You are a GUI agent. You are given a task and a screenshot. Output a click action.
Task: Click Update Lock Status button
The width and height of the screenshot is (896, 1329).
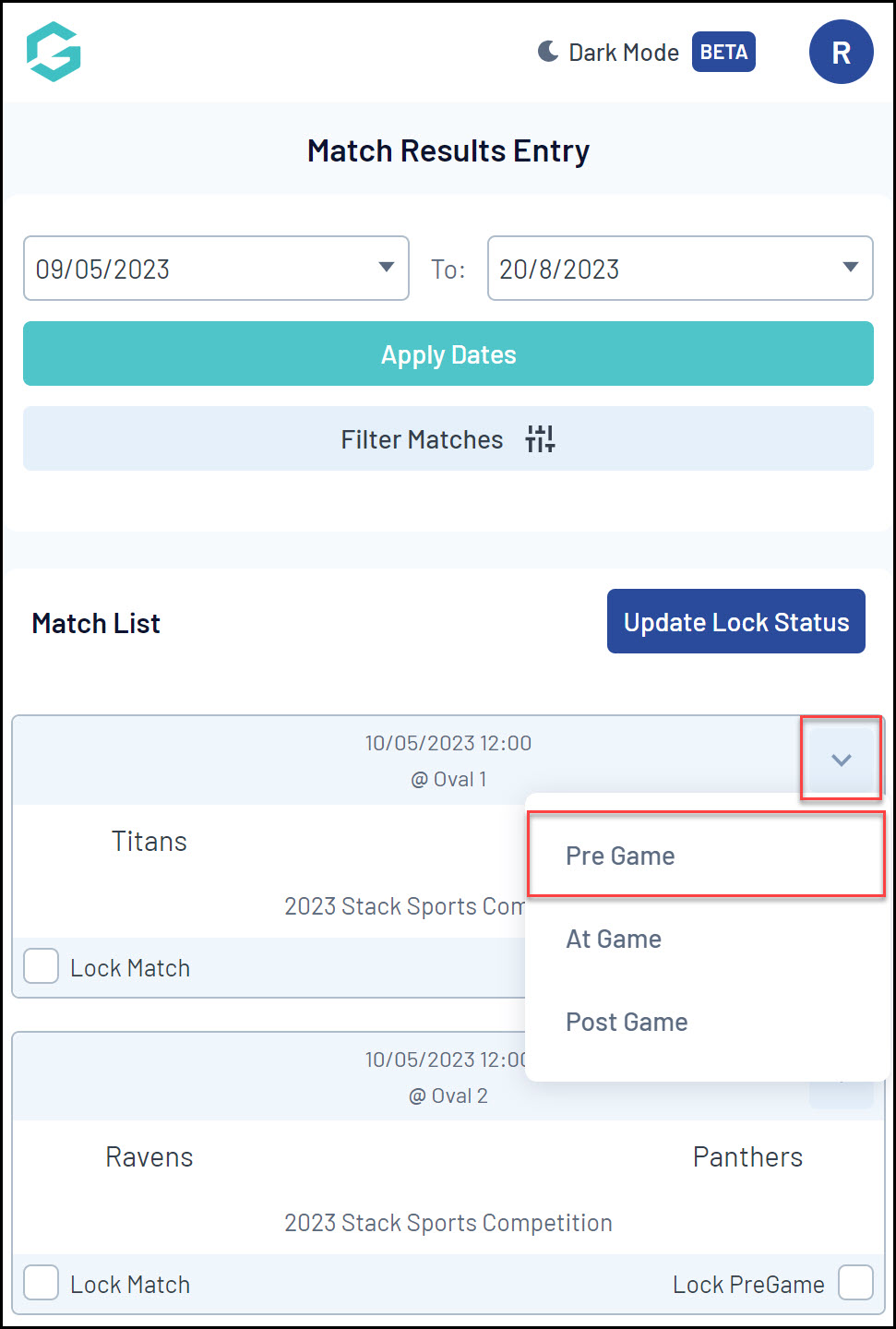coord(735,622)
